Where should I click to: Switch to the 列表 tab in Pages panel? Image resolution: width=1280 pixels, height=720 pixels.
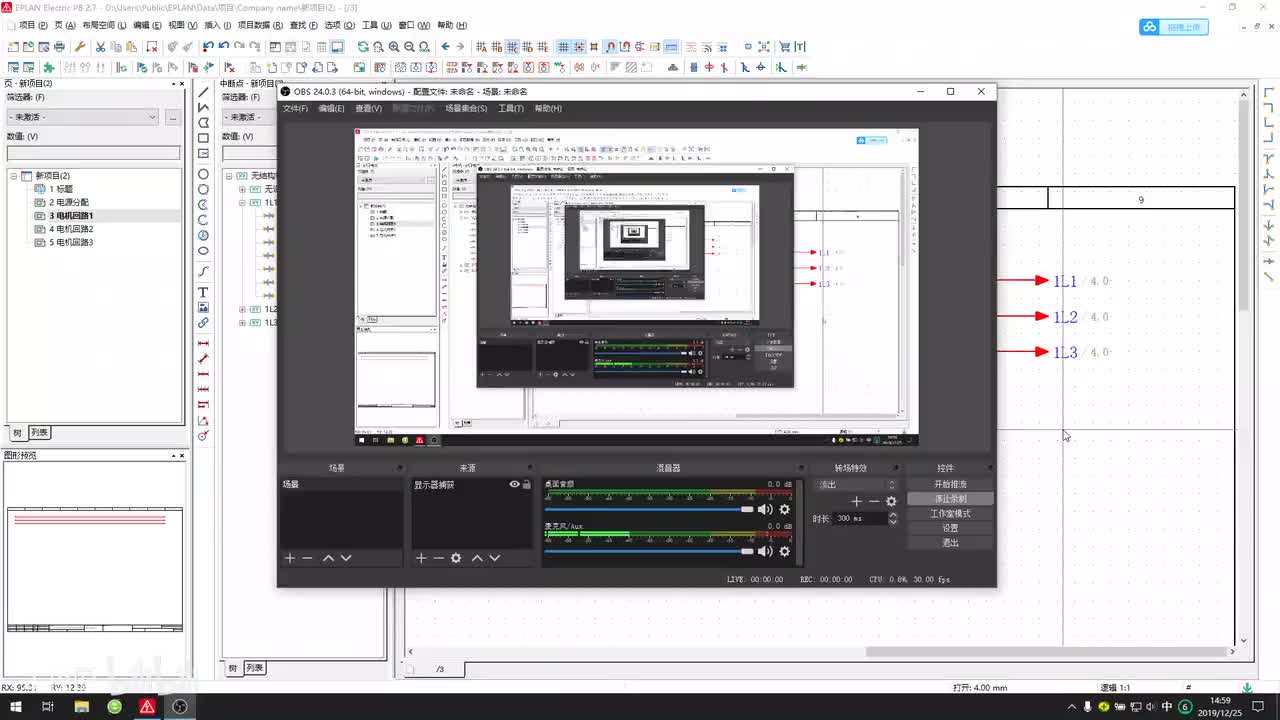point(39,433)
